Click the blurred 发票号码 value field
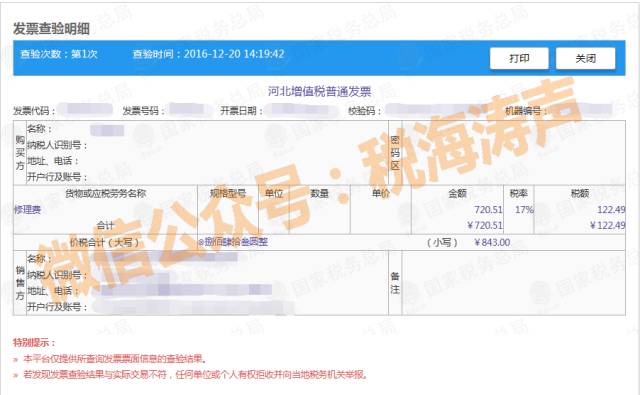 (x=188, y=110)
